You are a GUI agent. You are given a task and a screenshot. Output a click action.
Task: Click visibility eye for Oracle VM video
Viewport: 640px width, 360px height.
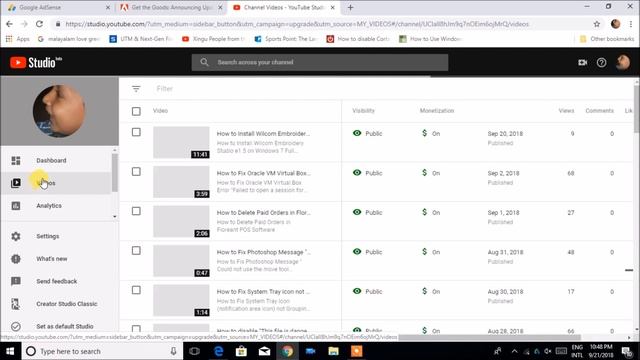(357, 173)
